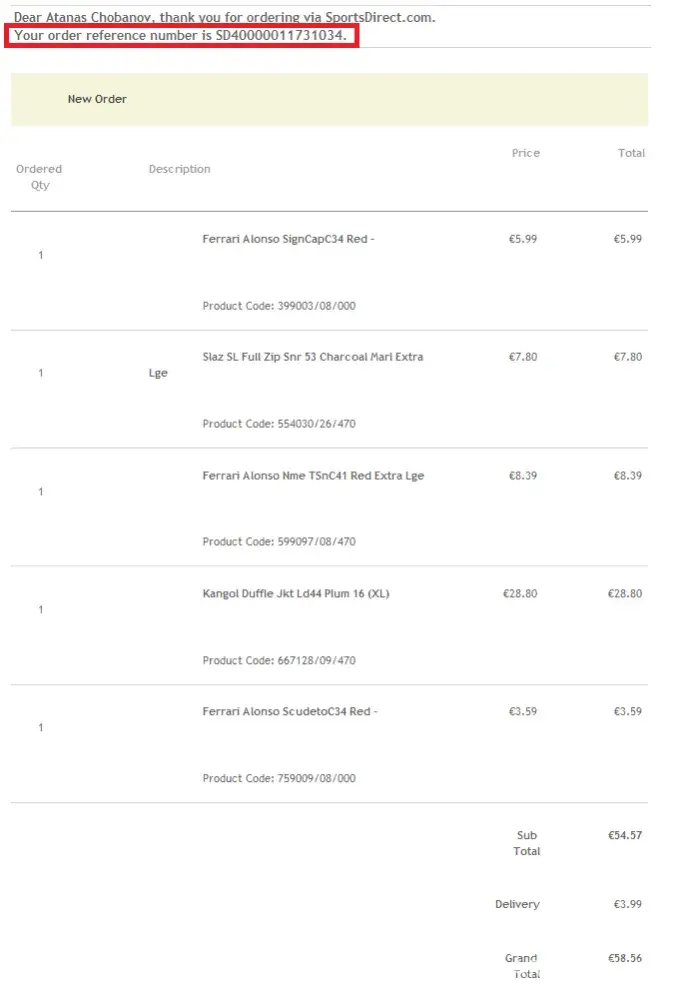Select Slaz SL Full Zip Charcoal item description
Viewport: 693px width, 1000px height.
(x=312, y=357)
